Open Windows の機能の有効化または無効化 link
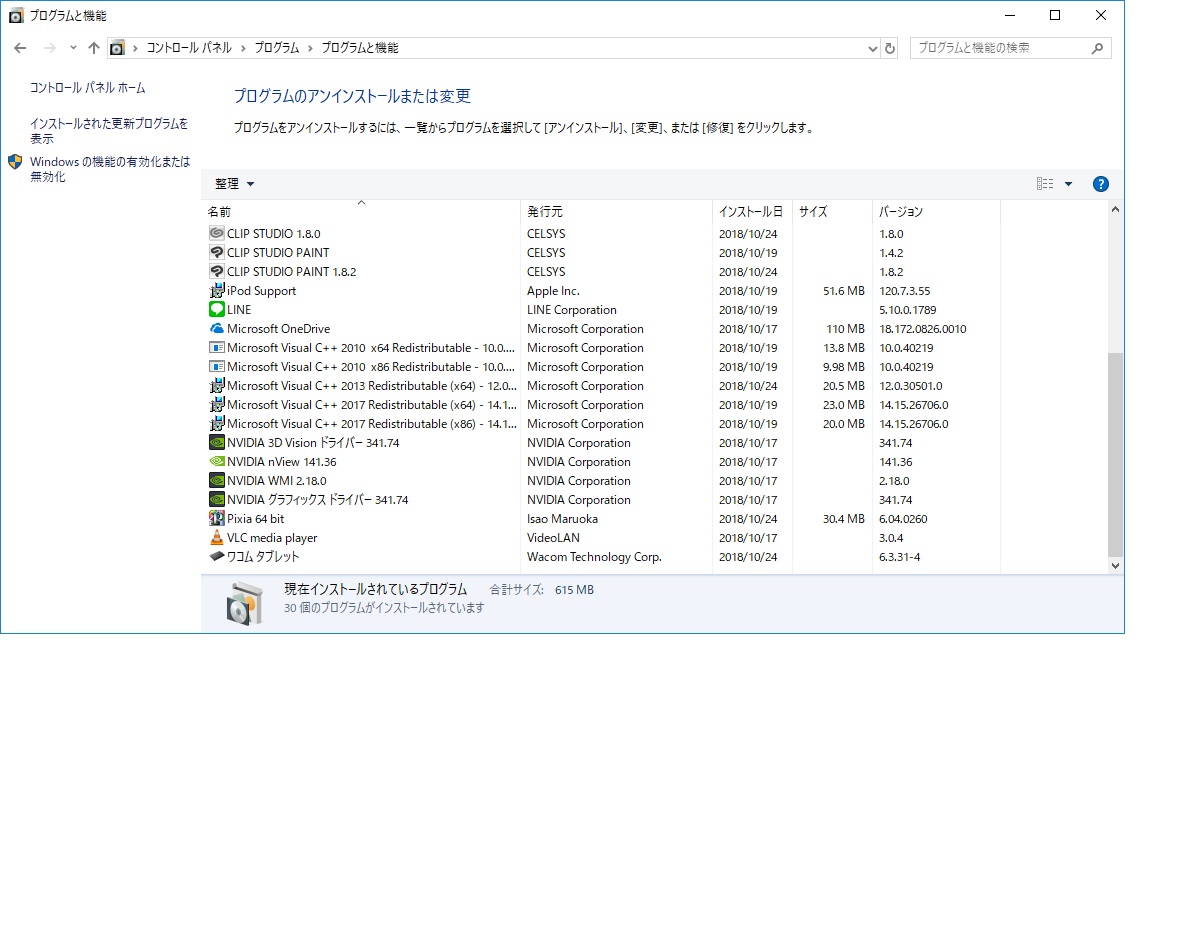 point(110,169)
